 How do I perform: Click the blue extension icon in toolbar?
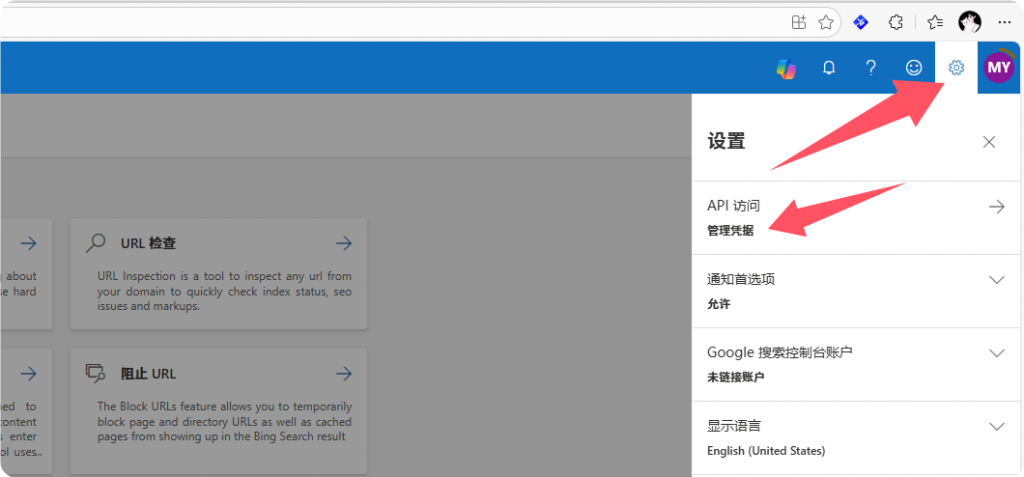coord(860,22)
